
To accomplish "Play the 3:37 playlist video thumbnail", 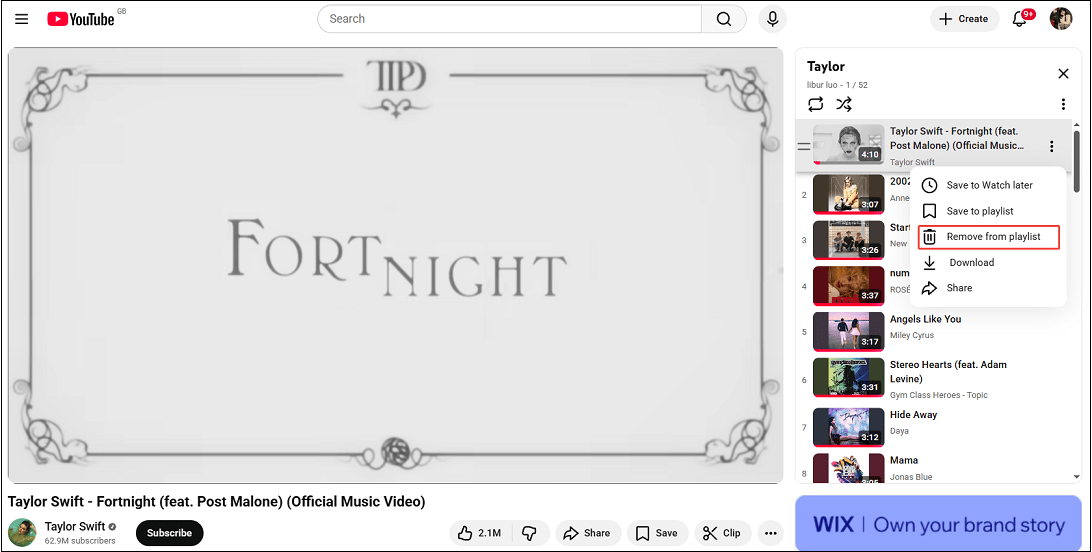I will [848, 285].
